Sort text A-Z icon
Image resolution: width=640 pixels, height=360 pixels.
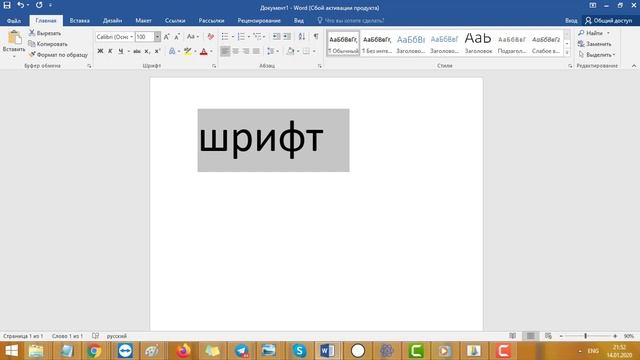pos(302,37)
